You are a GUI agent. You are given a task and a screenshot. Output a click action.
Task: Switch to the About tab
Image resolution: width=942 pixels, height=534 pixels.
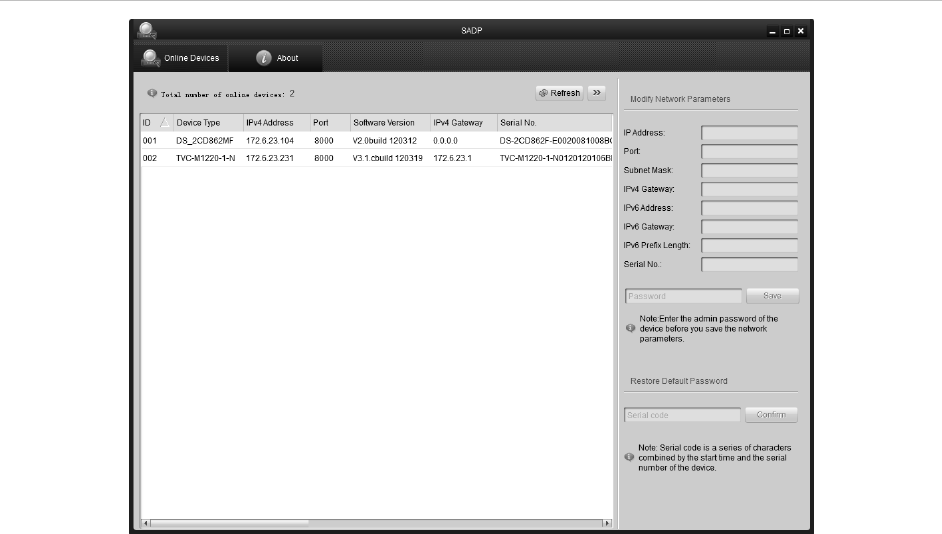point(276,58)
